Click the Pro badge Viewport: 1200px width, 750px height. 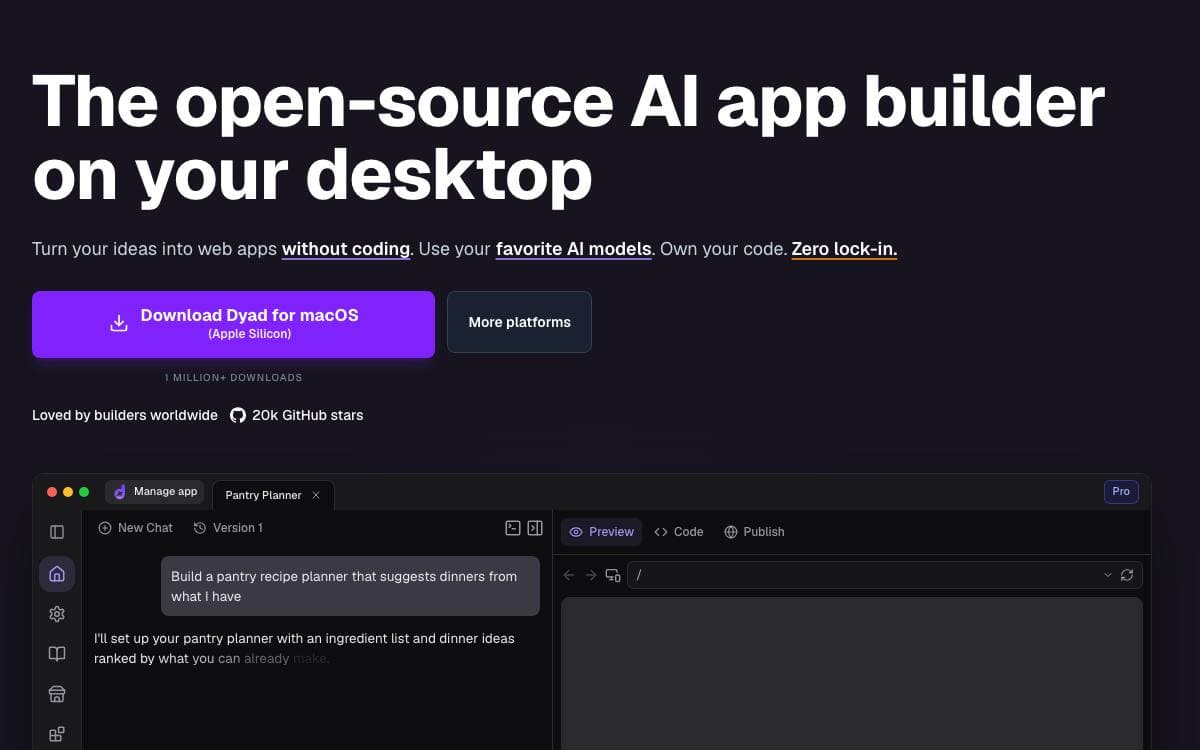[x=1121, y=491]
